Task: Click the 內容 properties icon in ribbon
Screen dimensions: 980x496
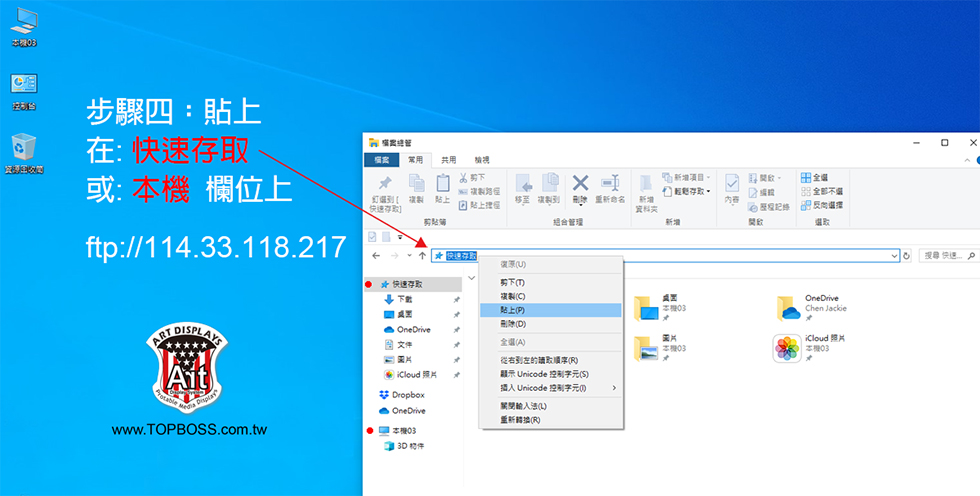Action: pos(732,184)
